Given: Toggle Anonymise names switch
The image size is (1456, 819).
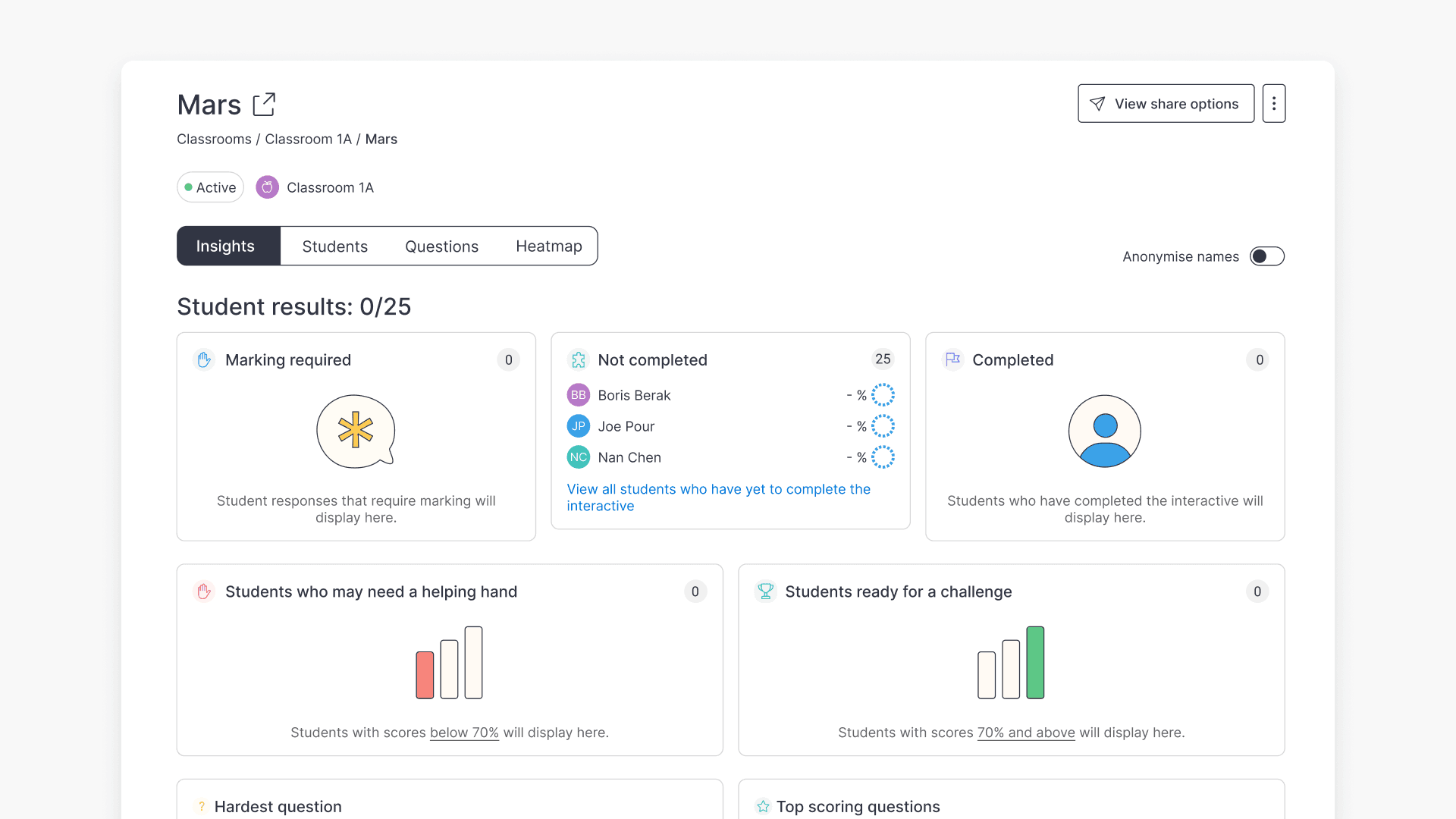Looking at the screenshot, I should click(x=1267, y=256).
